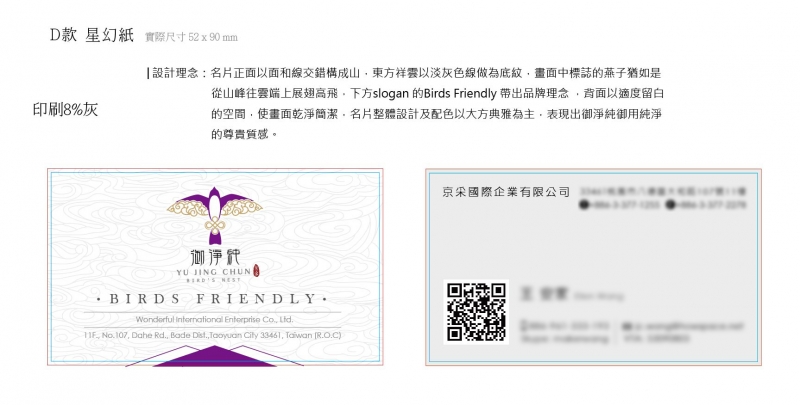Click the 設計理念 label
800x405 pixels.
176,73
